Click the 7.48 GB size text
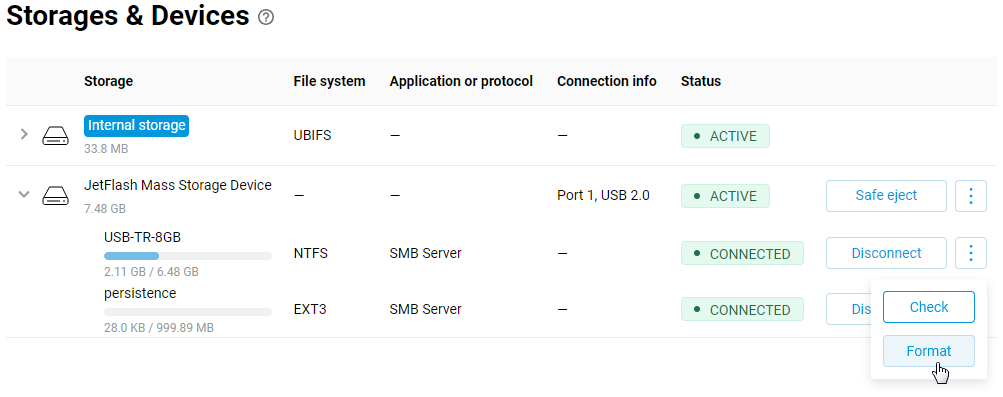The width and height of the screenshot is (1003, 397). (x=105, y=209)
